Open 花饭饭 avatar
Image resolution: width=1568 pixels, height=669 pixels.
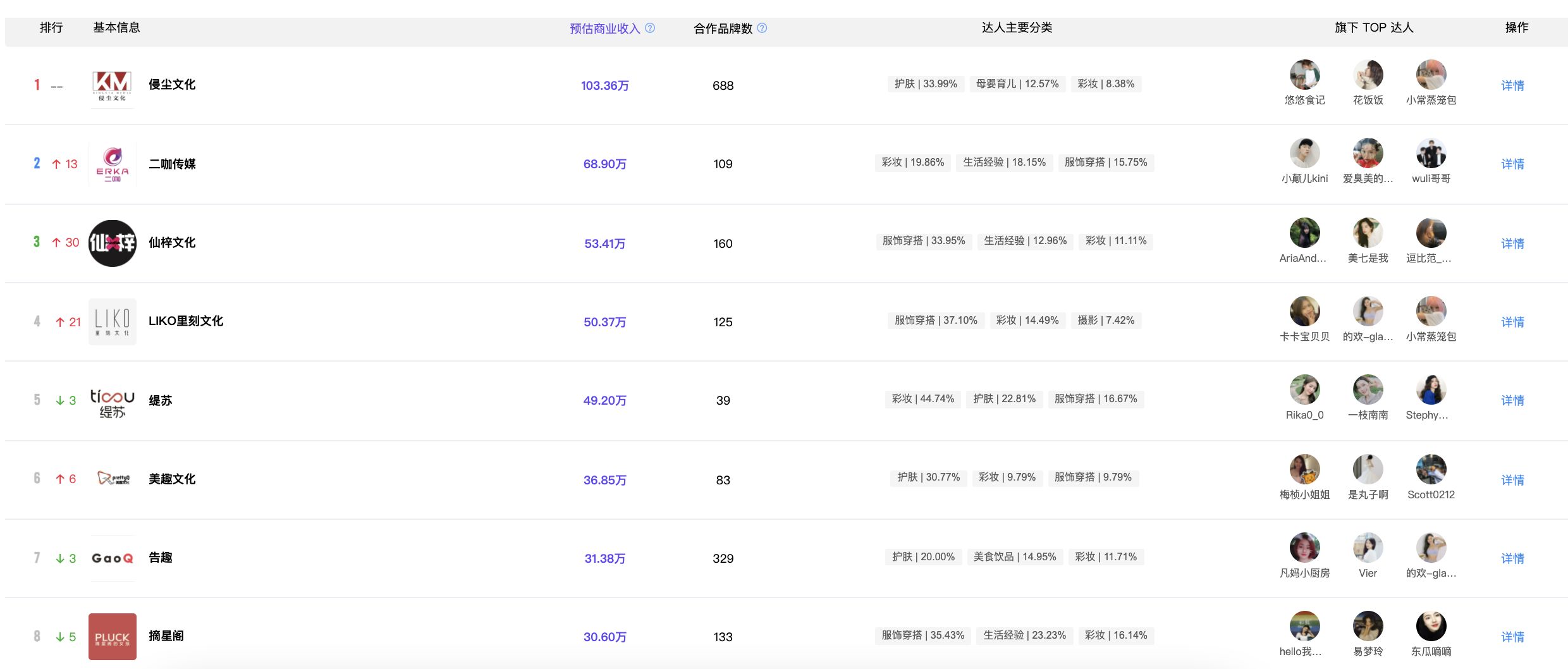pyautogui.click(x=1368, y=75)
